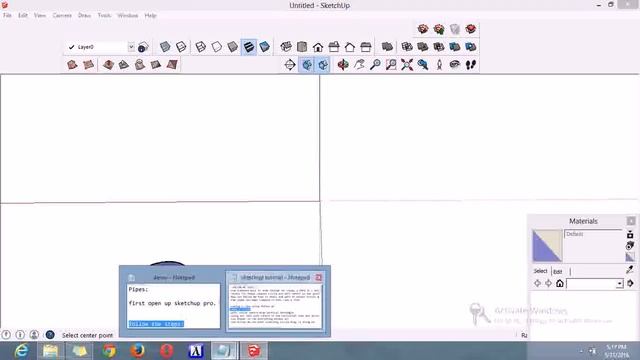Click the Create Material icon
This screenshot has height=360, width=640.
click(630, 246)
